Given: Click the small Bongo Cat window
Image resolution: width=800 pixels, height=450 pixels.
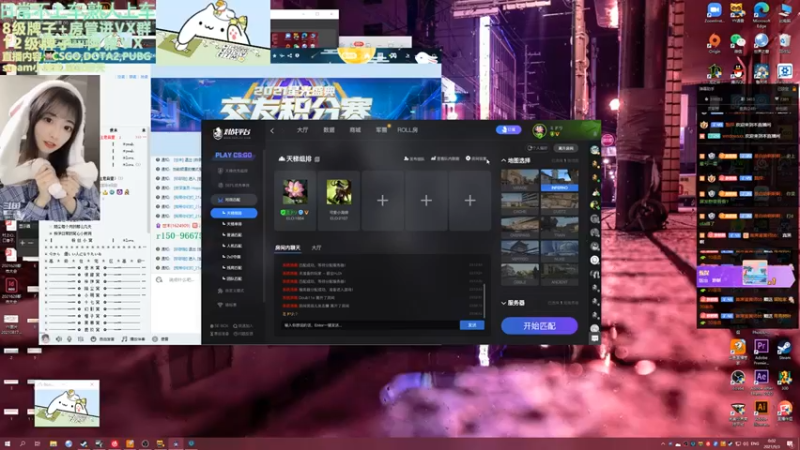Looking at the screenshot, I should [67, 403].
